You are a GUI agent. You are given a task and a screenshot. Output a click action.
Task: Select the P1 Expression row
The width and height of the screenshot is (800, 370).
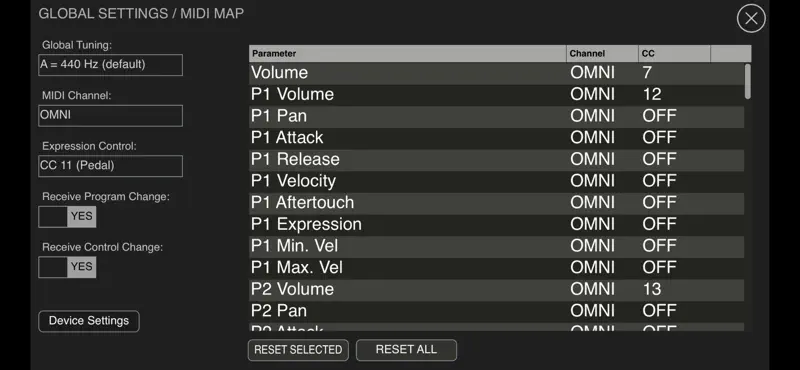coord(496,225)
